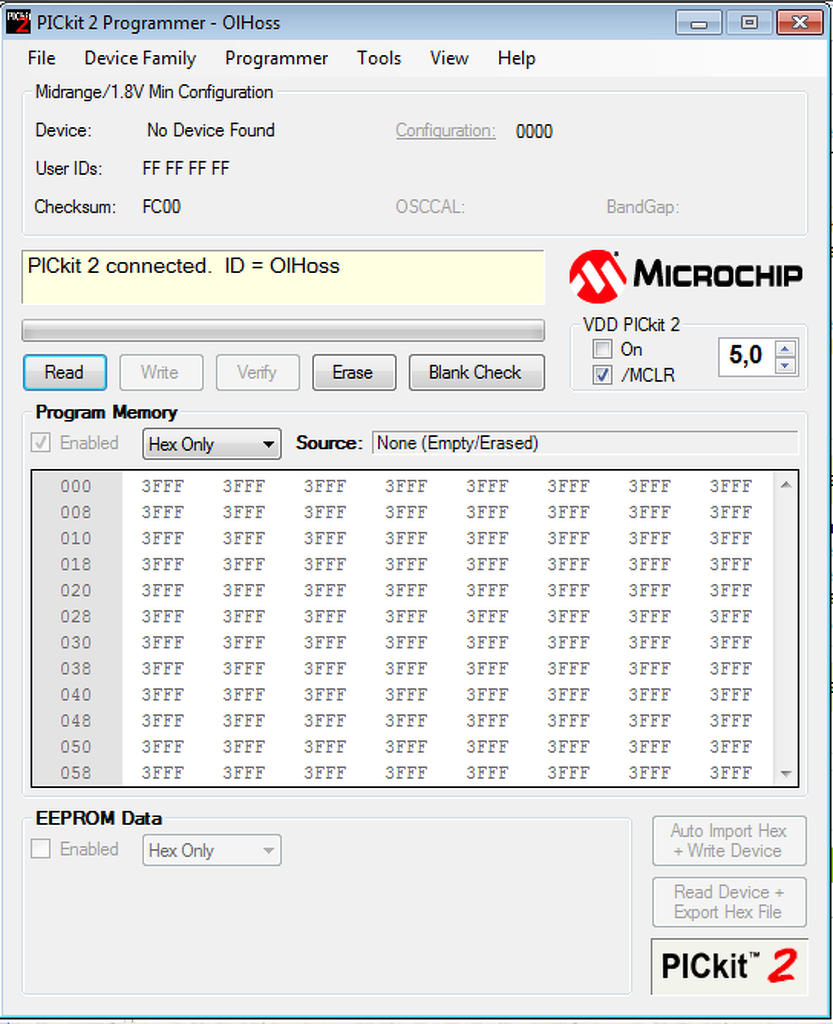Open the Programmer menu
Viewport: 833px width, 1024px height.
[x=277, y=58]
